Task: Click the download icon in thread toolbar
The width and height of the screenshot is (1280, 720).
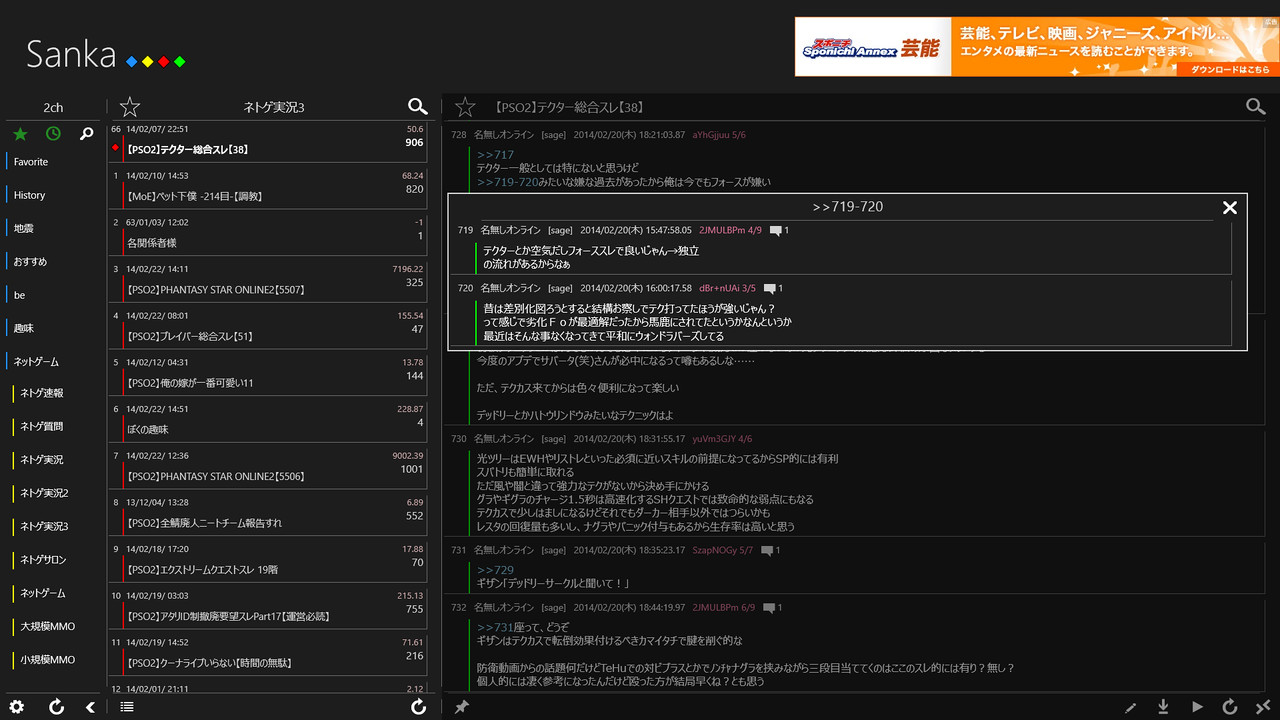Action: 1162,707
